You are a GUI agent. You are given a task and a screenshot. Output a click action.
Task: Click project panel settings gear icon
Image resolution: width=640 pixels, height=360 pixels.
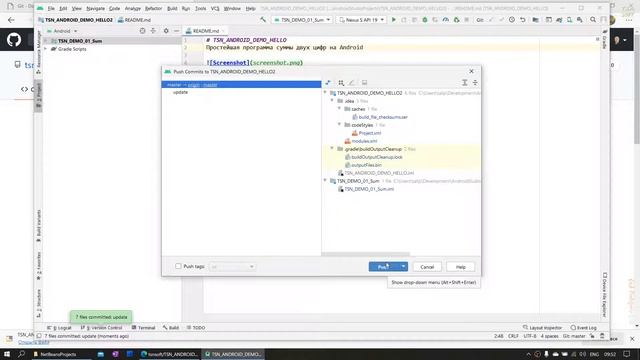click(x=166, y=31)
